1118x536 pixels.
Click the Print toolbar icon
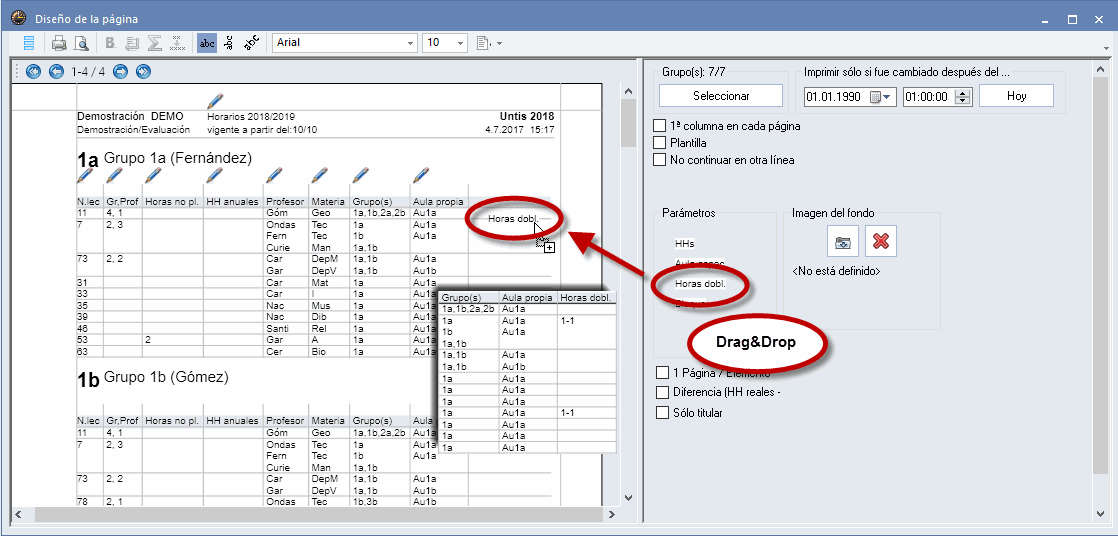click(x=59, y=43)
